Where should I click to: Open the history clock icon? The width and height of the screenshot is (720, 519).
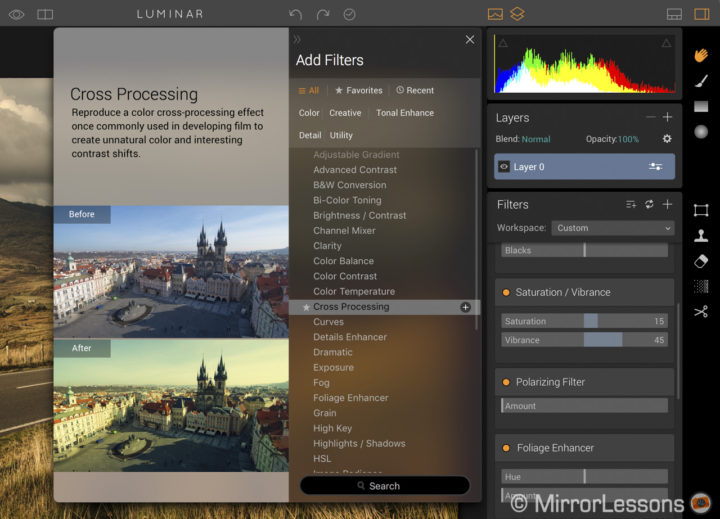point(349,15)
